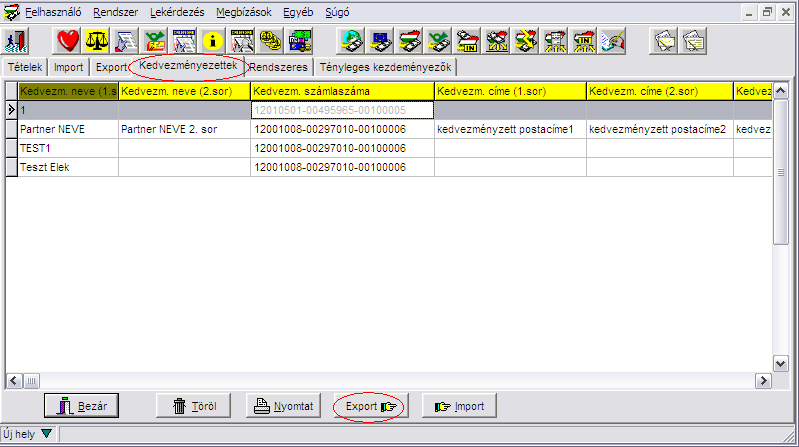Click the Import button at the bottom
This screenshot has width=799, height=447.
(459, 406)
